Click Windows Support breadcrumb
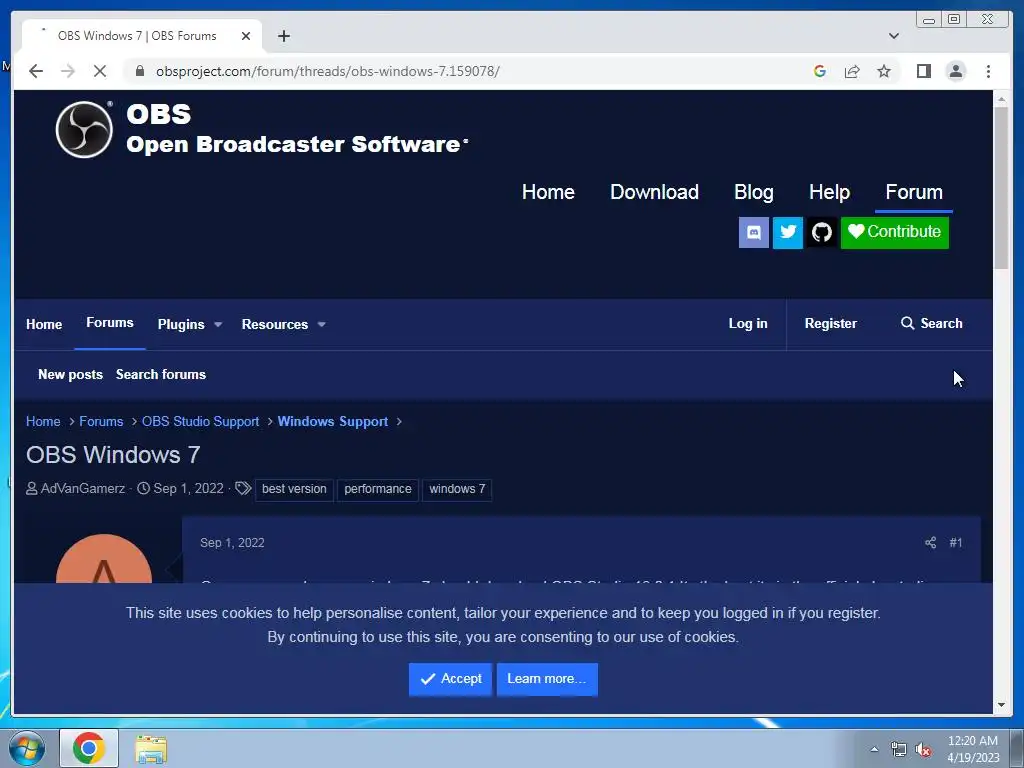1024x768 pixels. pyautogui.click(x=333, y=421)
